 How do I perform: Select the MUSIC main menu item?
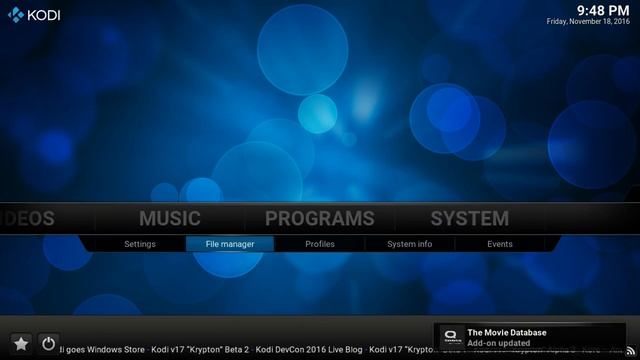tap(170, 218)
